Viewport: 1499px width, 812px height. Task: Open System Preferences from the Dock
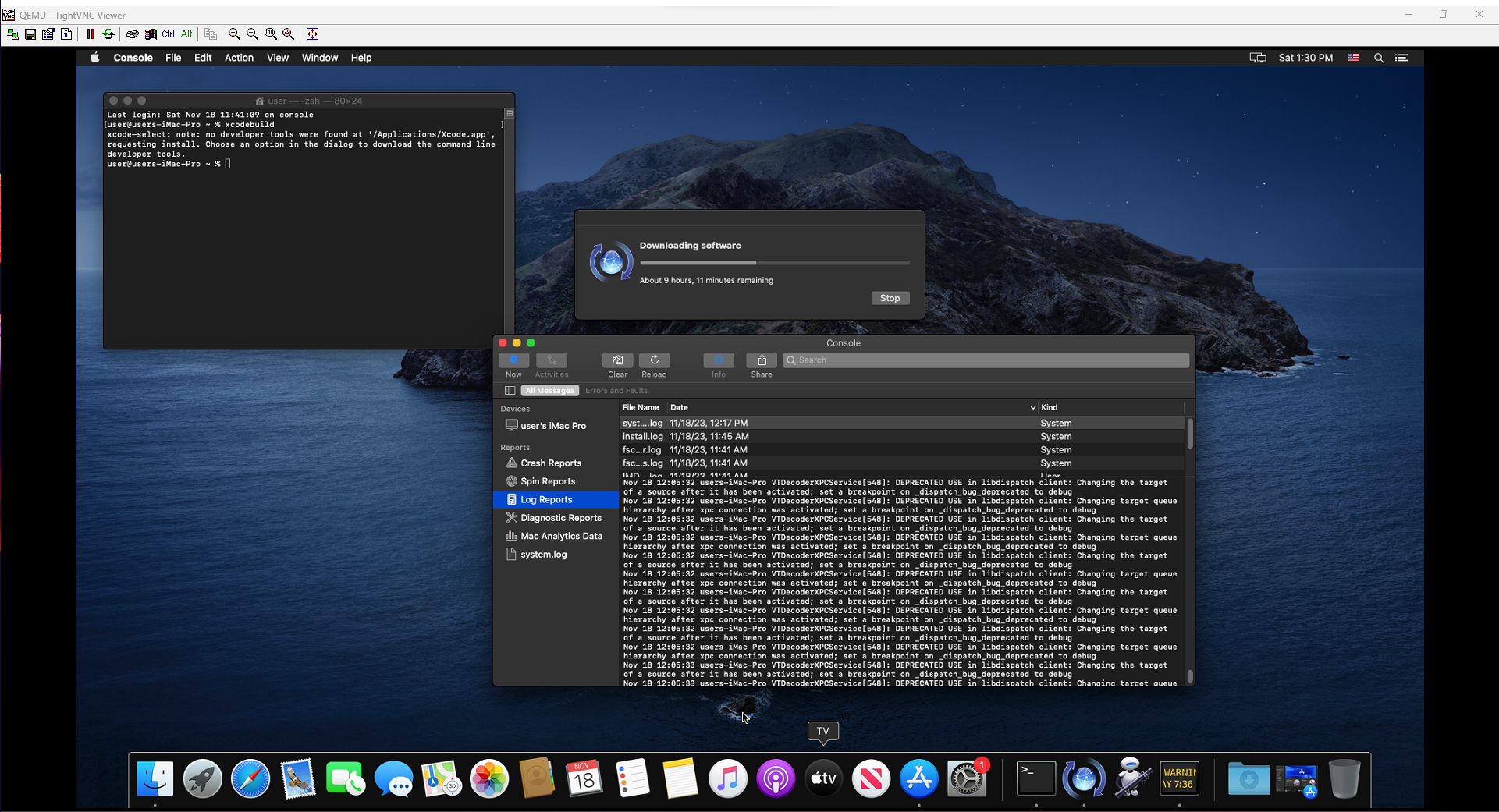(x=968, y=778)
